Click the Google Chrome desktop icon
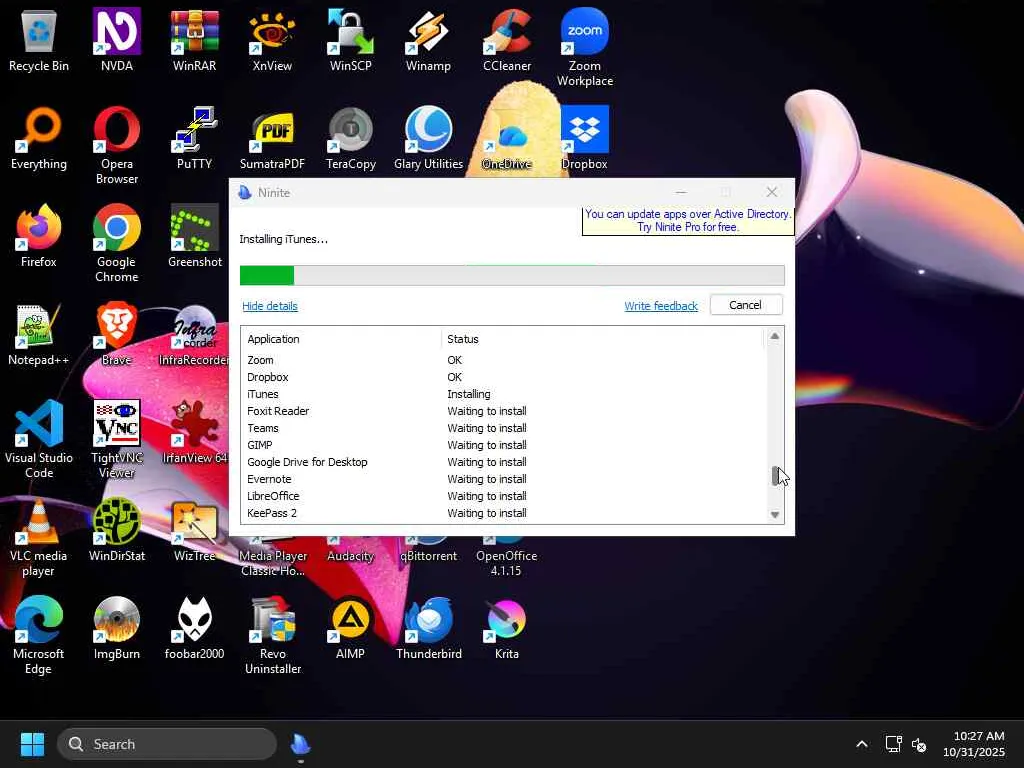The width and height of the screenshot is (1024, 768). click(116, 244)
